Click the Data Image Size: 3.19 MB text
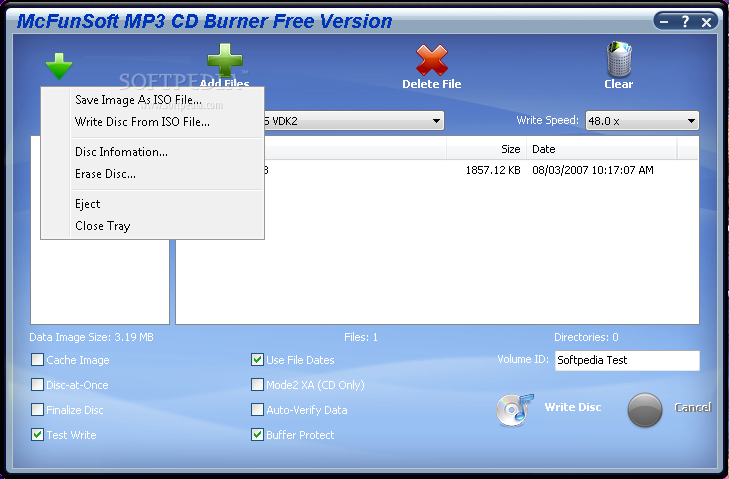 point(92,337)
